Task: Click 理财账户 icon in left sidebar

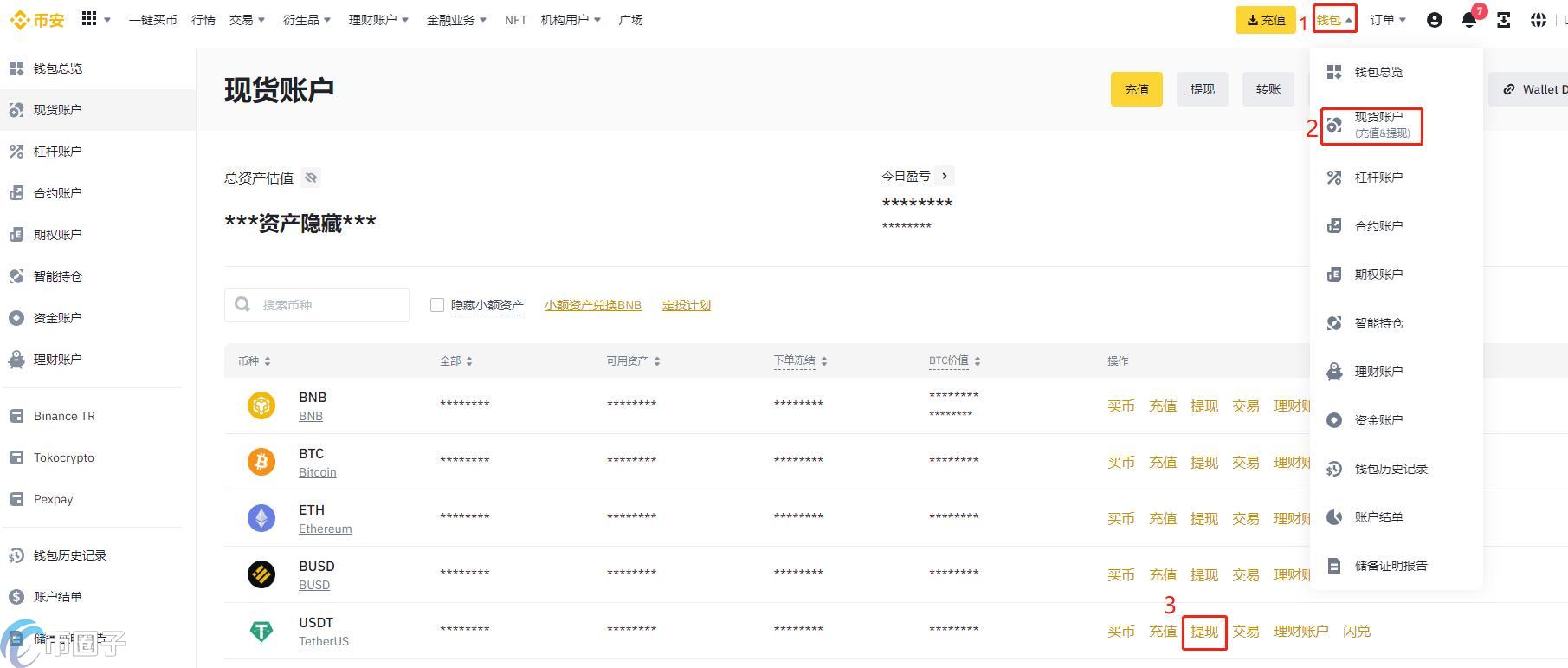Action: coord(16,360)
